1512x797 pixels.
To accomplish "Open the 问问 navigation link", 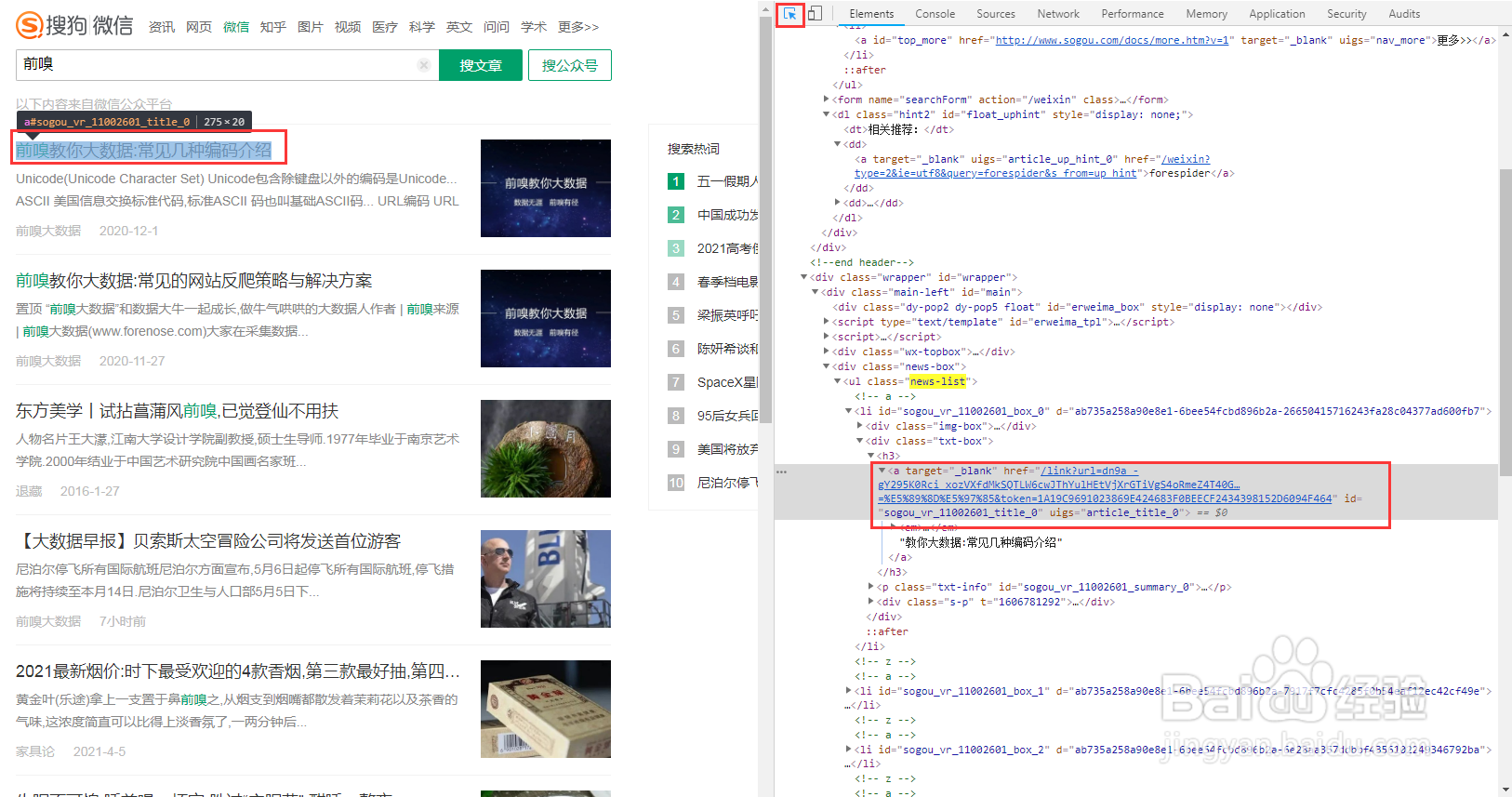I will (x=497, y=27).
